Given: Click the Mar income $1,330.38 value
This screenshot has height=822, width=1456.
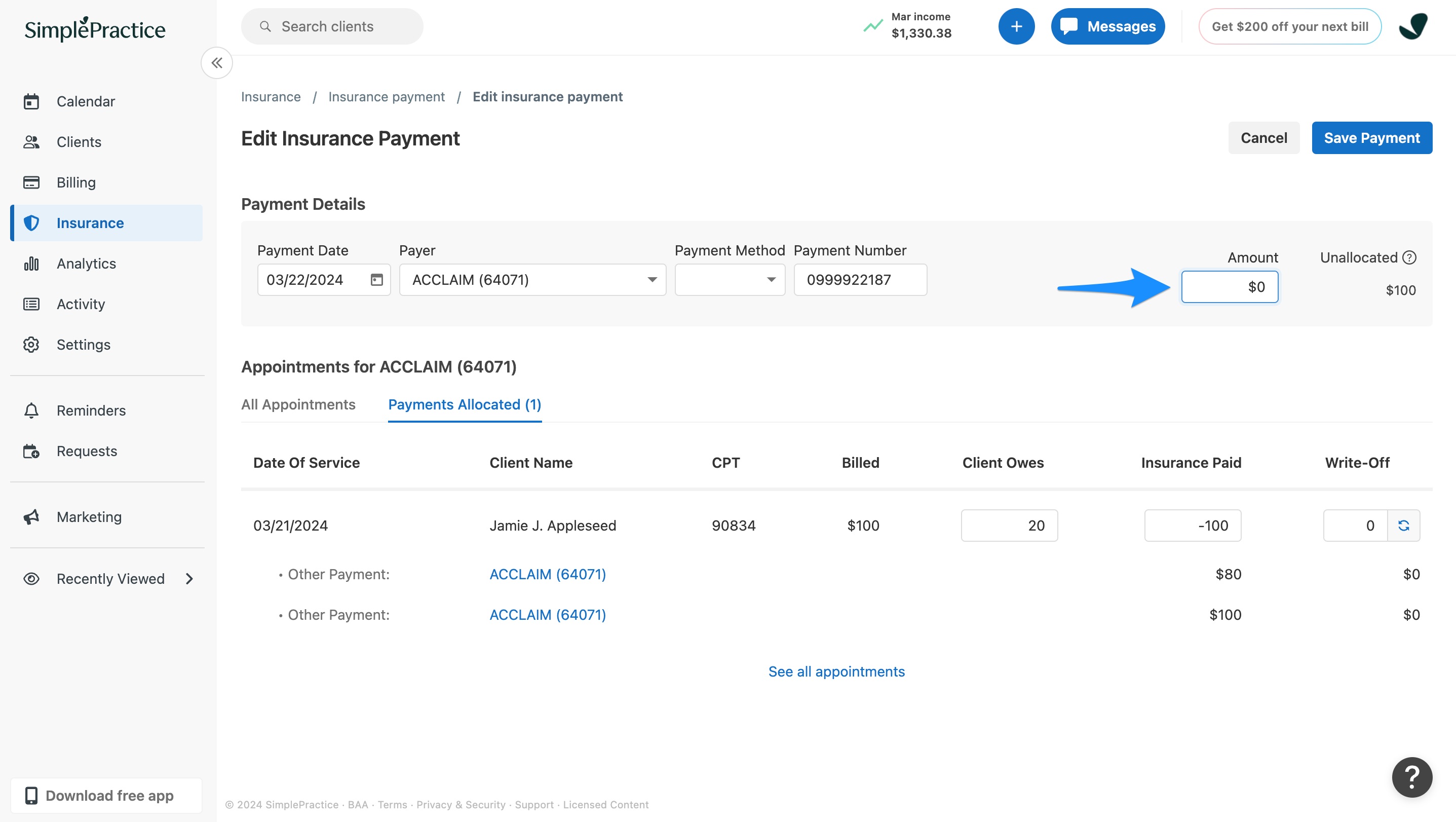Looking at the screenshot, I should point(922,33).
